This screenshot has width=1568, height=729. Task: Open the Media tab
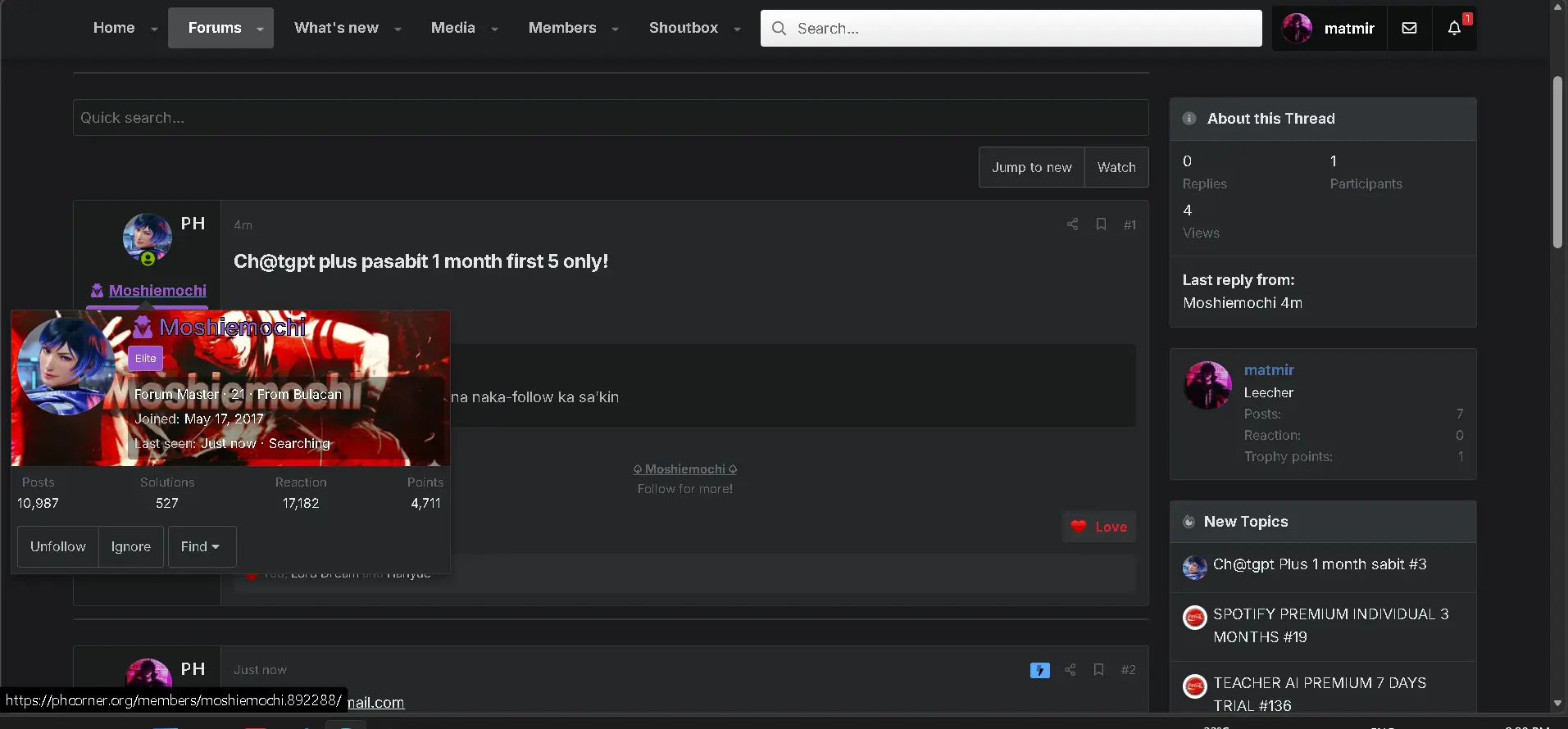[x=453, y=28]
